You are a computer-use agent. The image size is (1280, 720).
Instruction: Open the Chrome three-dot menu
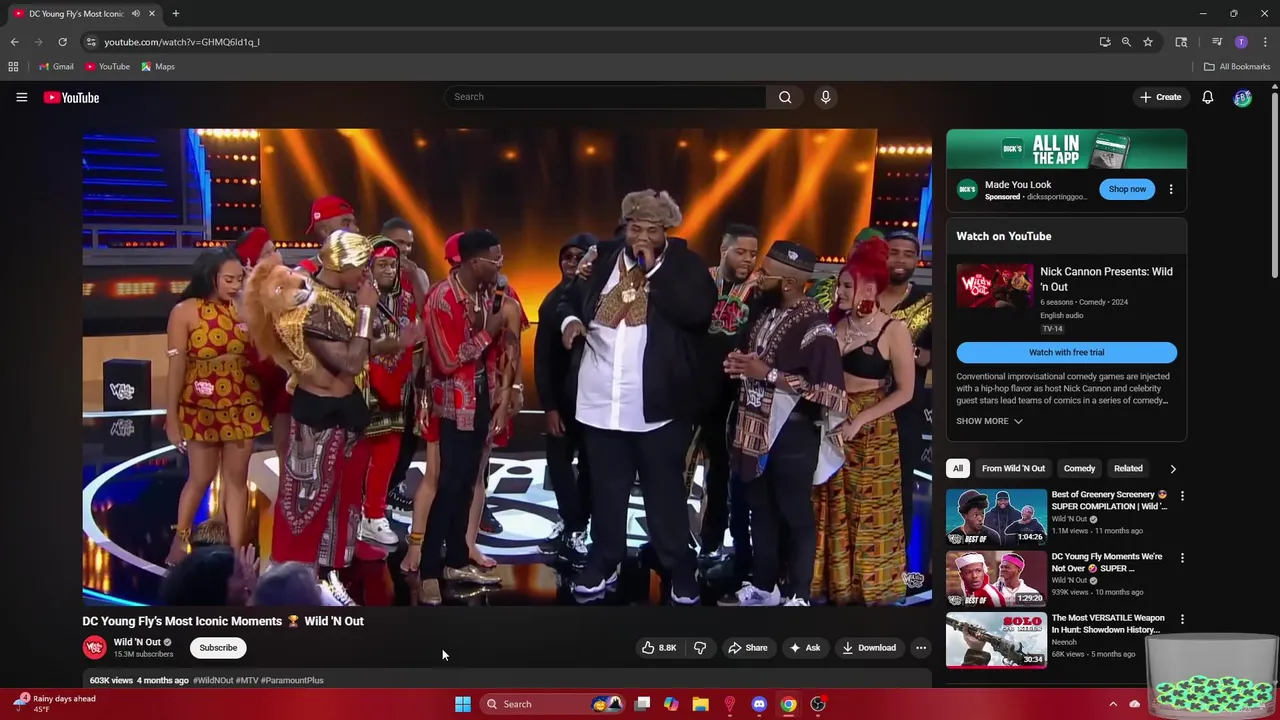point(1265,42)
